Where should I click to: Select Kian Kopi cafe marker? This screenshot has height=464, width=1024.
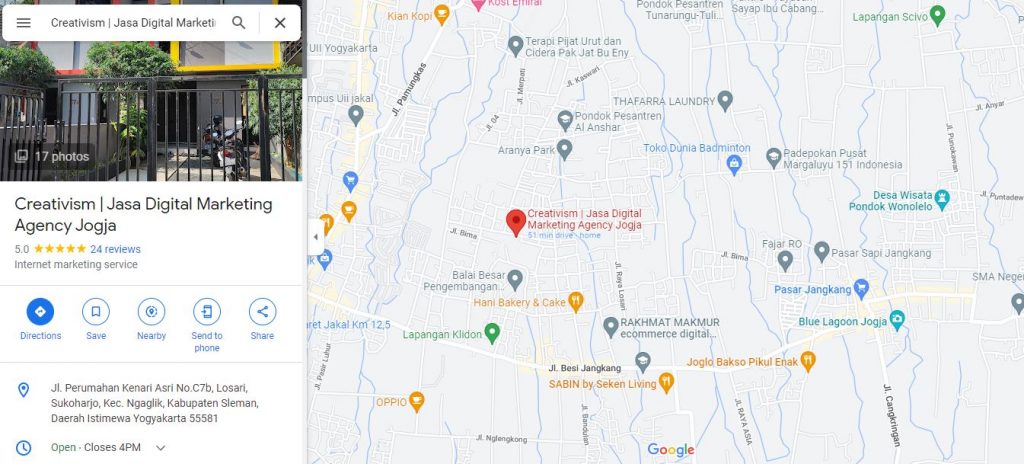[442, 14]
